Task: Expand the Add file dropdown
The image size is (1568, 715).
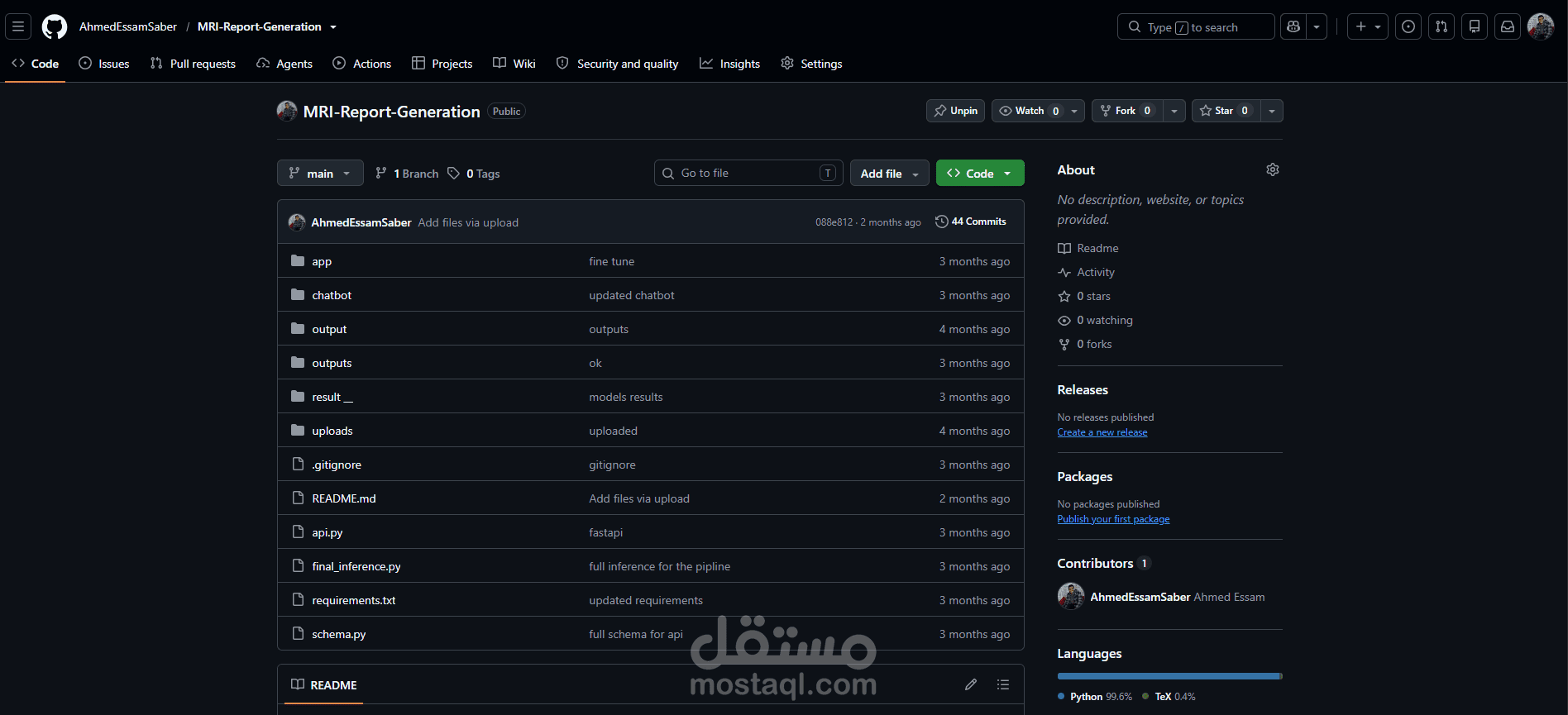Action: 890,173
